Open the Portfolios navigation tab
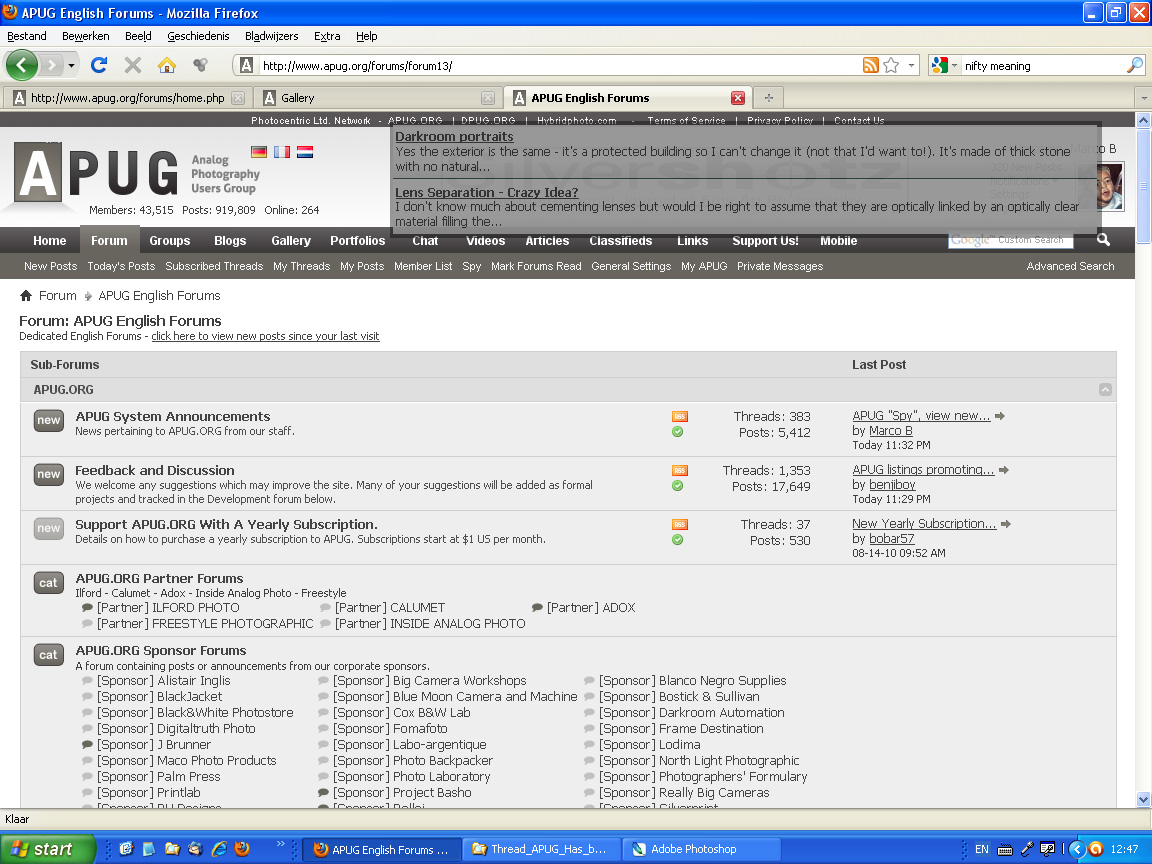1152x864 pixels. pyautogui.click(x=358, y=240)
